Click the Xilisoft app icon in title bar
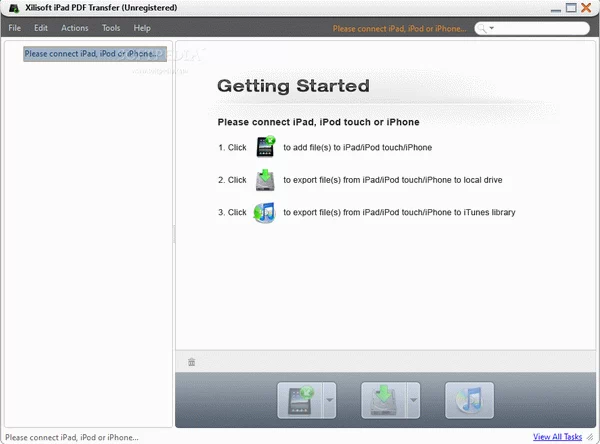Image resolution: width=600 pixels, height=444 pixels. pos(11,9)
